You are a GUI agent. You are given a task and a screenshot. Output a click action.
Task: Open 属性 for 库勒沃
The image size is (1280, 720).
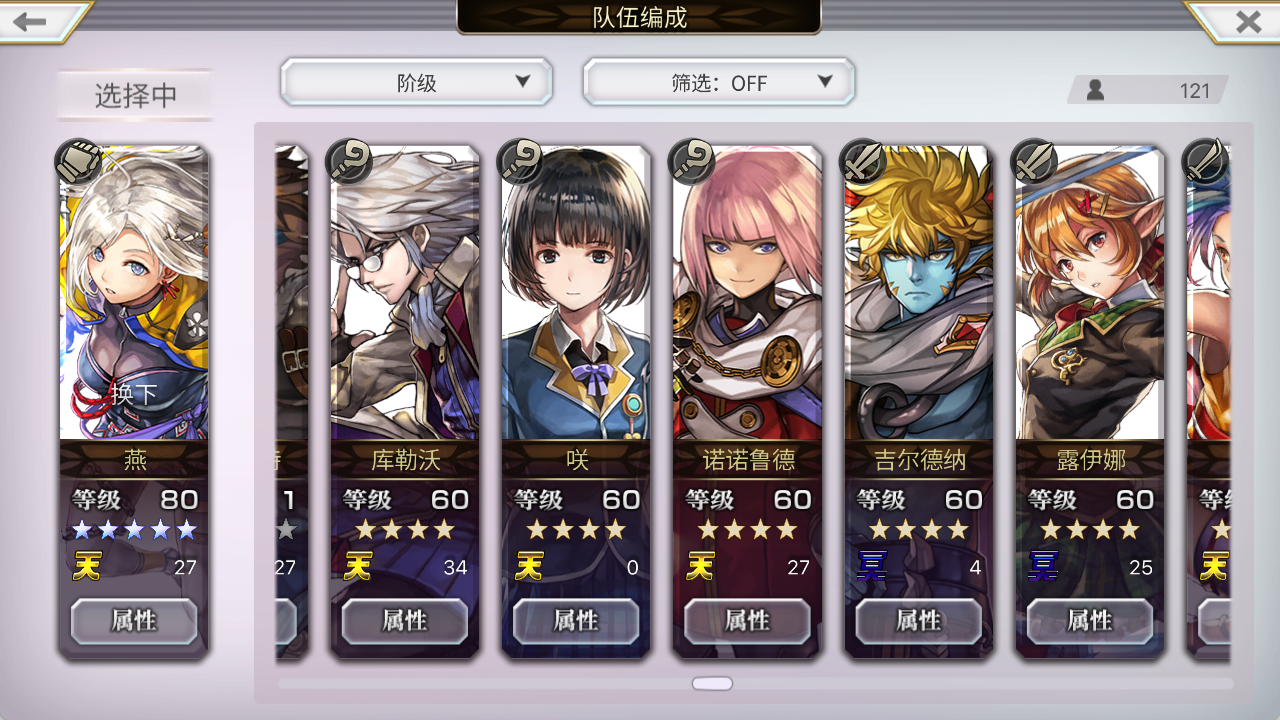click(x=405, y=621)
